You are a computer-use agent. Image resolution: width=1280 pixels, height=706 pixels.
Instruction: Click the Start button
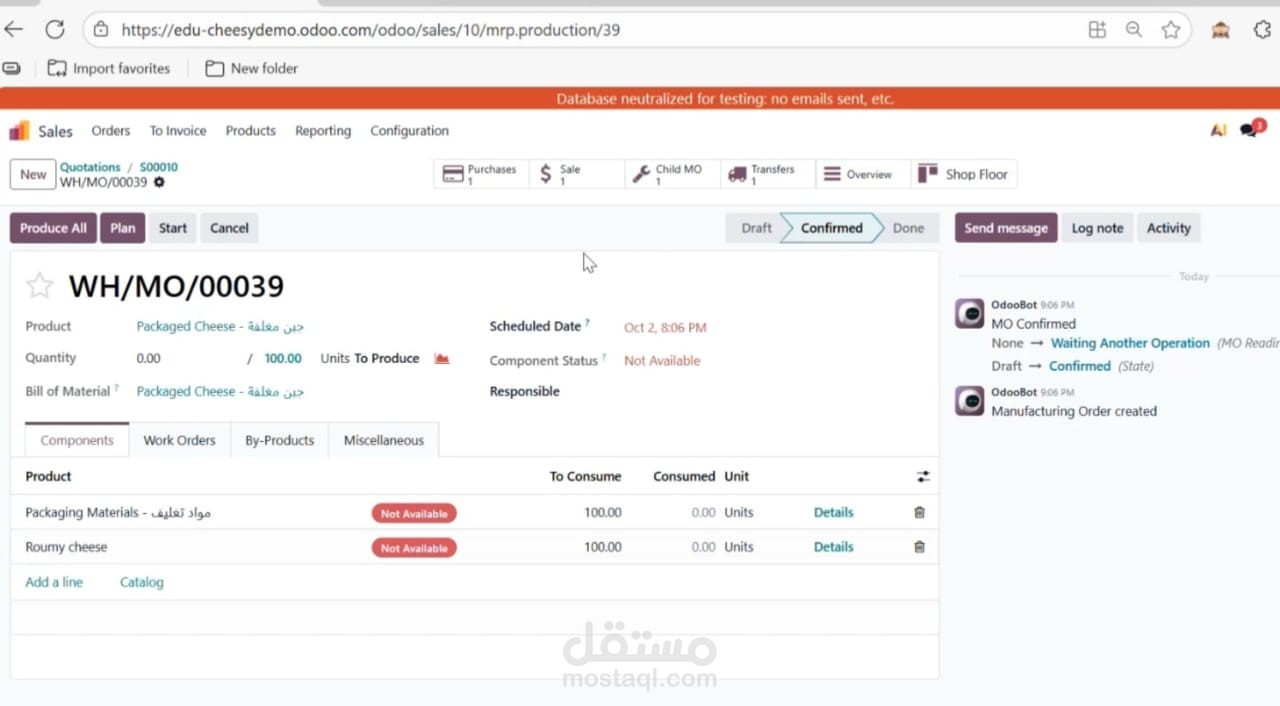pyautogui.click(x=173, y=228)
